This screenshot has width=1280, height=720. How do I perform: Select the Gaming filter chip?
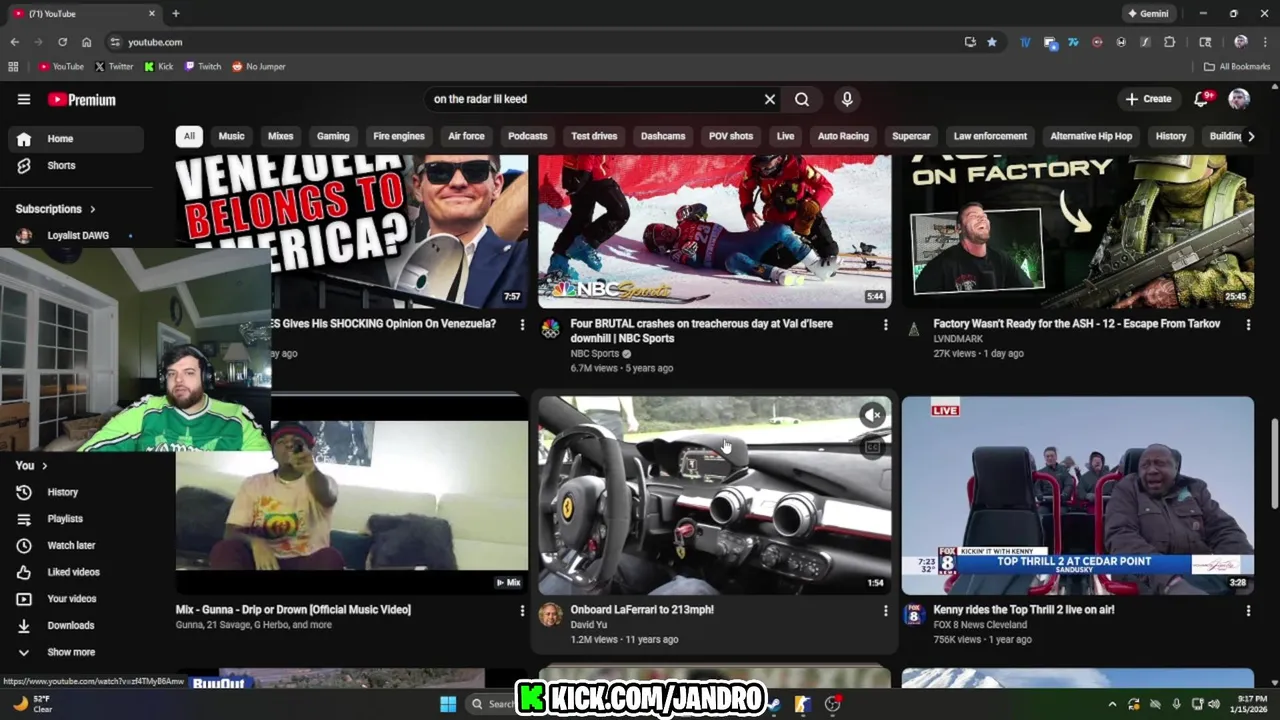pyautogui.click(x=333, y=136)
